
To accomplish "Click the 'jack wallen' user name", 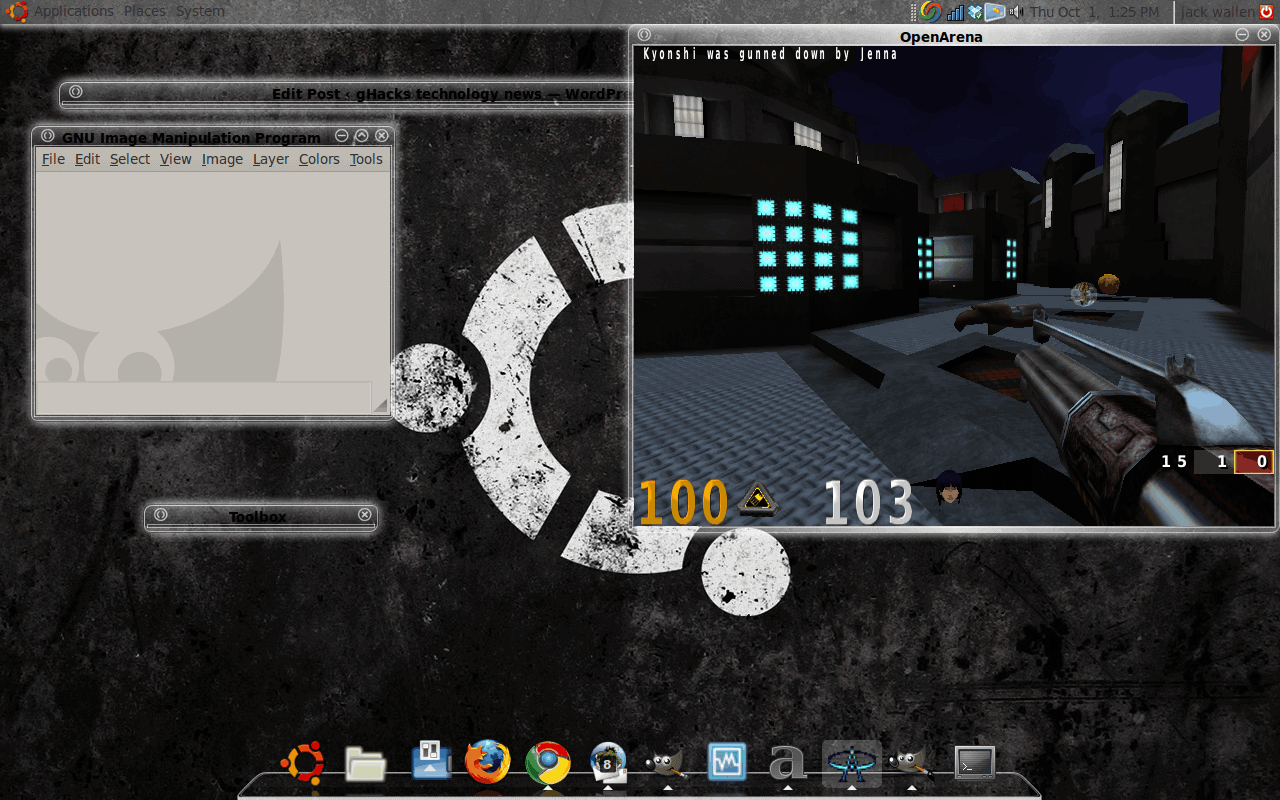I will (1217, 12).
